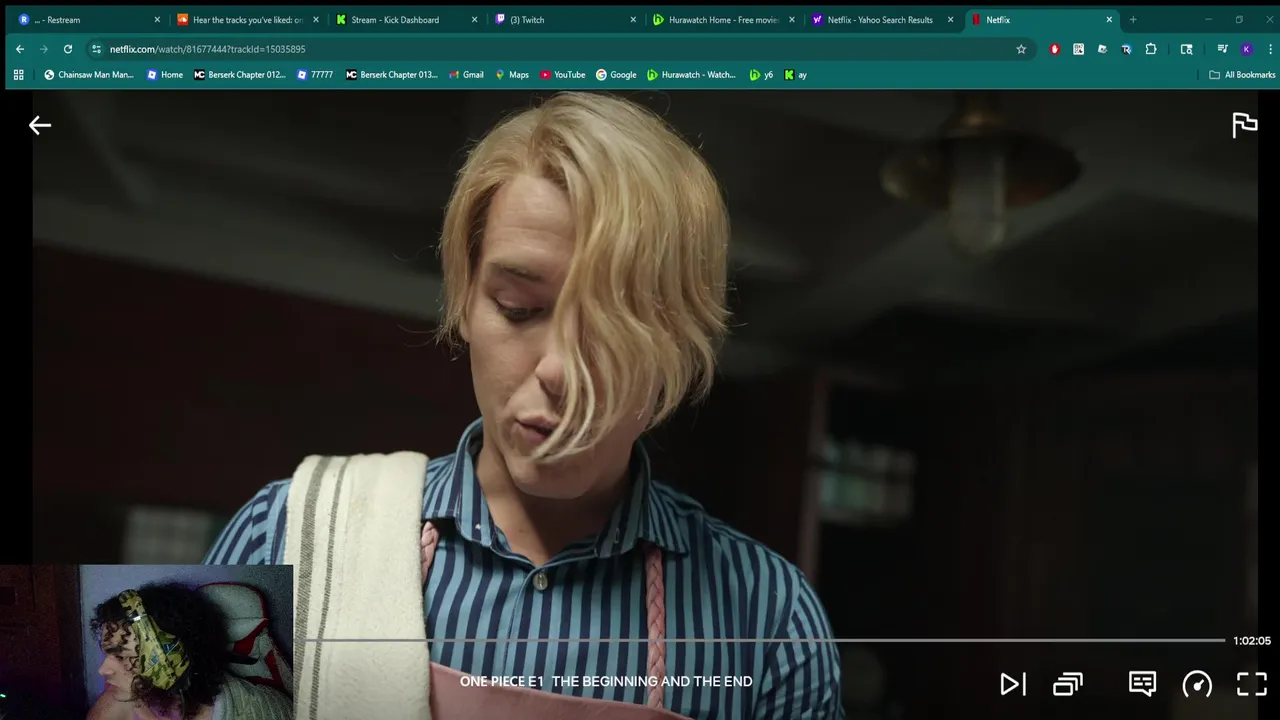Expand the All Bookmarks folder

[x=1242, y=75]
